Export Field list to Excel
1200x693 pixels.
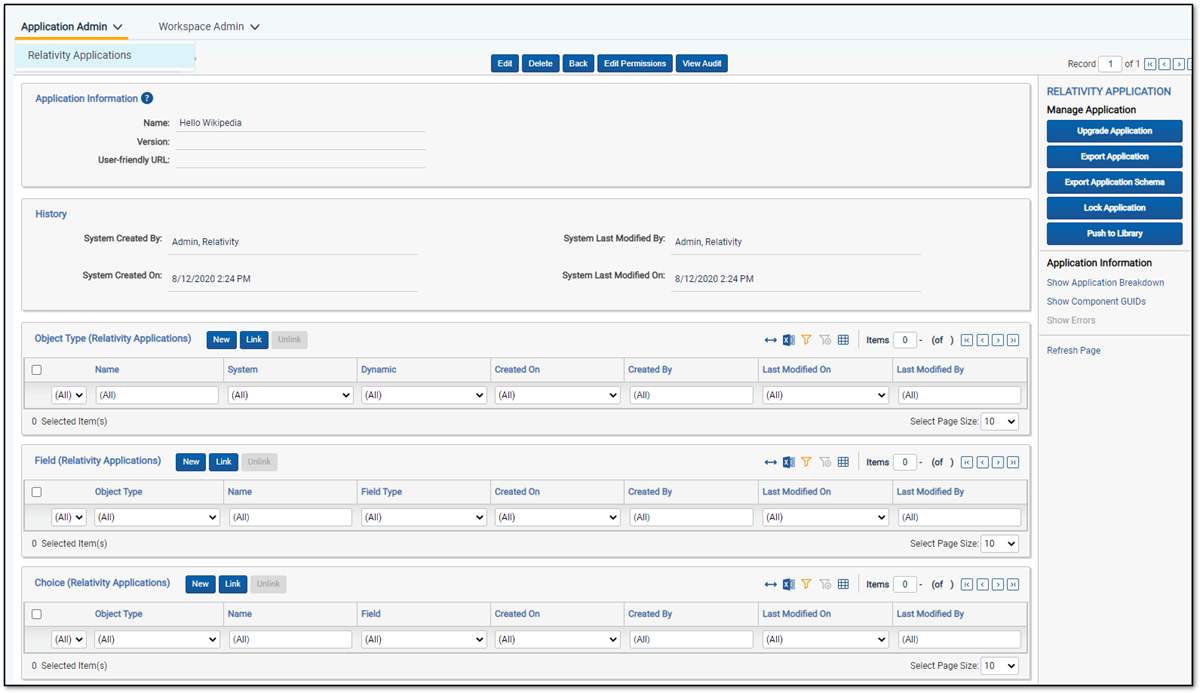tap(788, 462)
